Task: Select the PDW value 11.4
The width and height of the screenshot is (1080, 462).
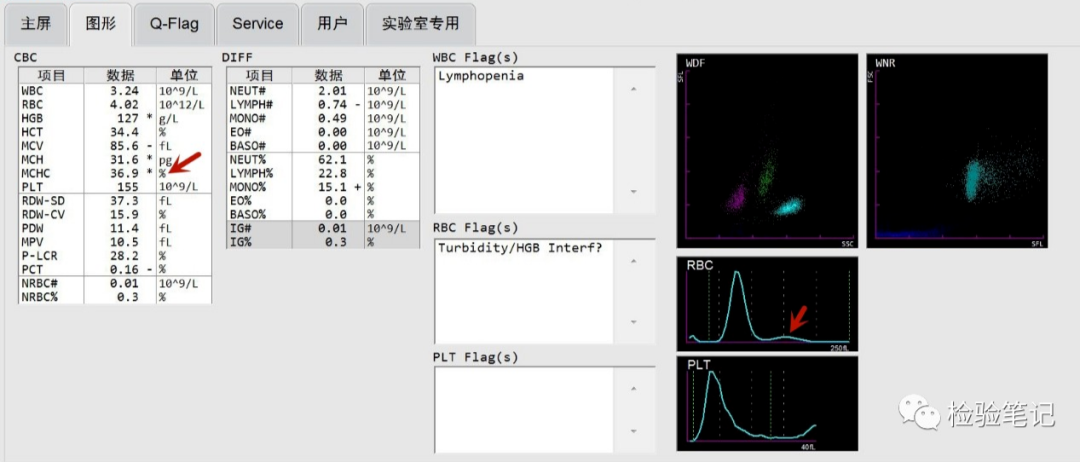Action: click(x=126, y=229)
